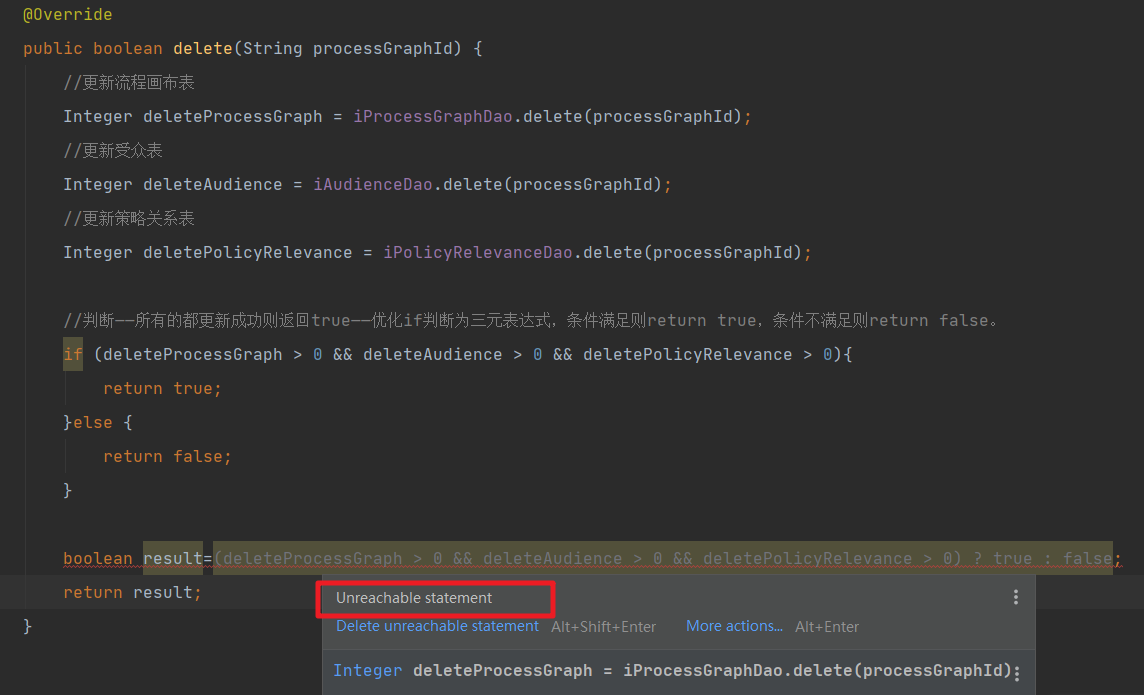Click the return result; statement
This screenshot has width=1144, height=695.
pos(132,592)
